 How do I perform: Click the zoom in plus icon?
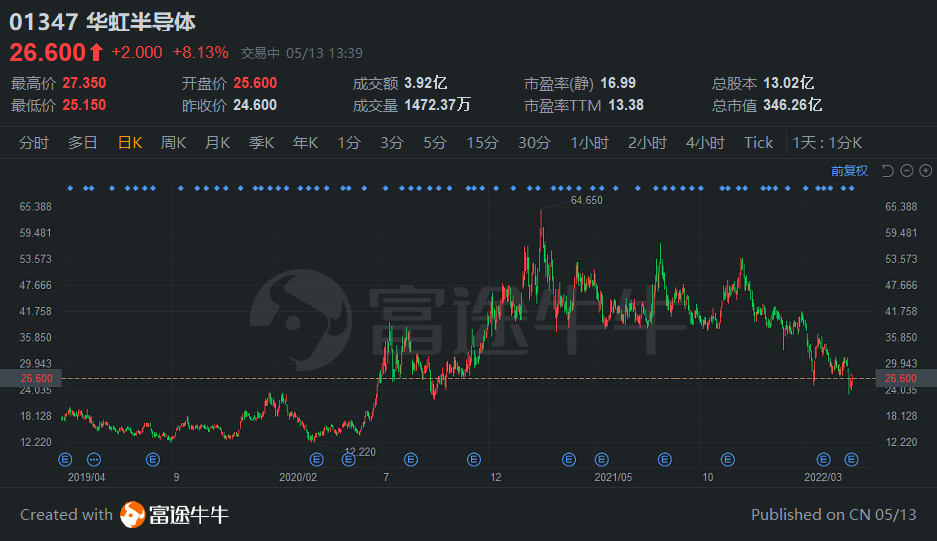pos(926,171)
